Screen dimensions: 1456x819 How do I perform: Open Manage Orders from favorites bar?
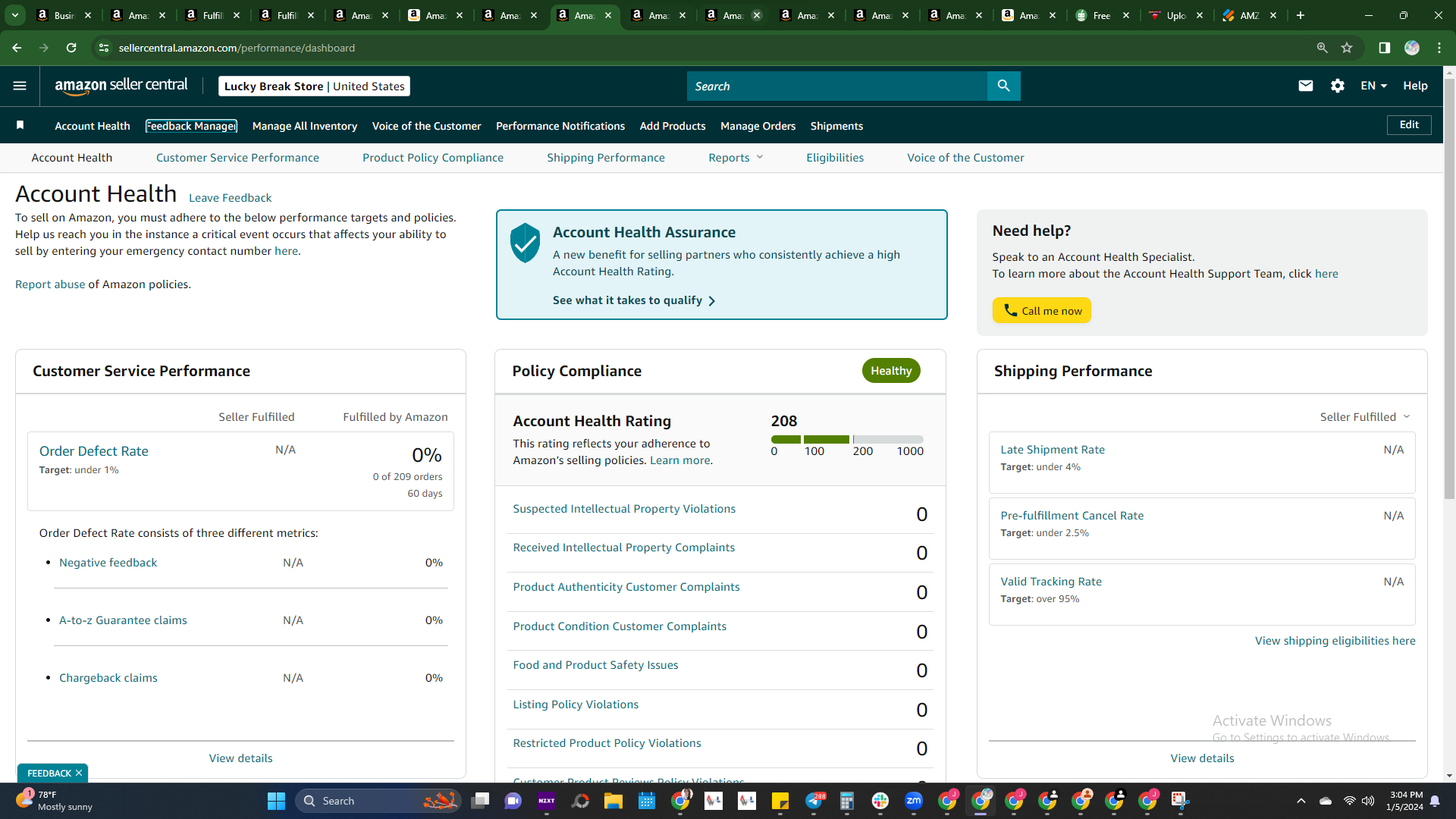tap(758, 126)
